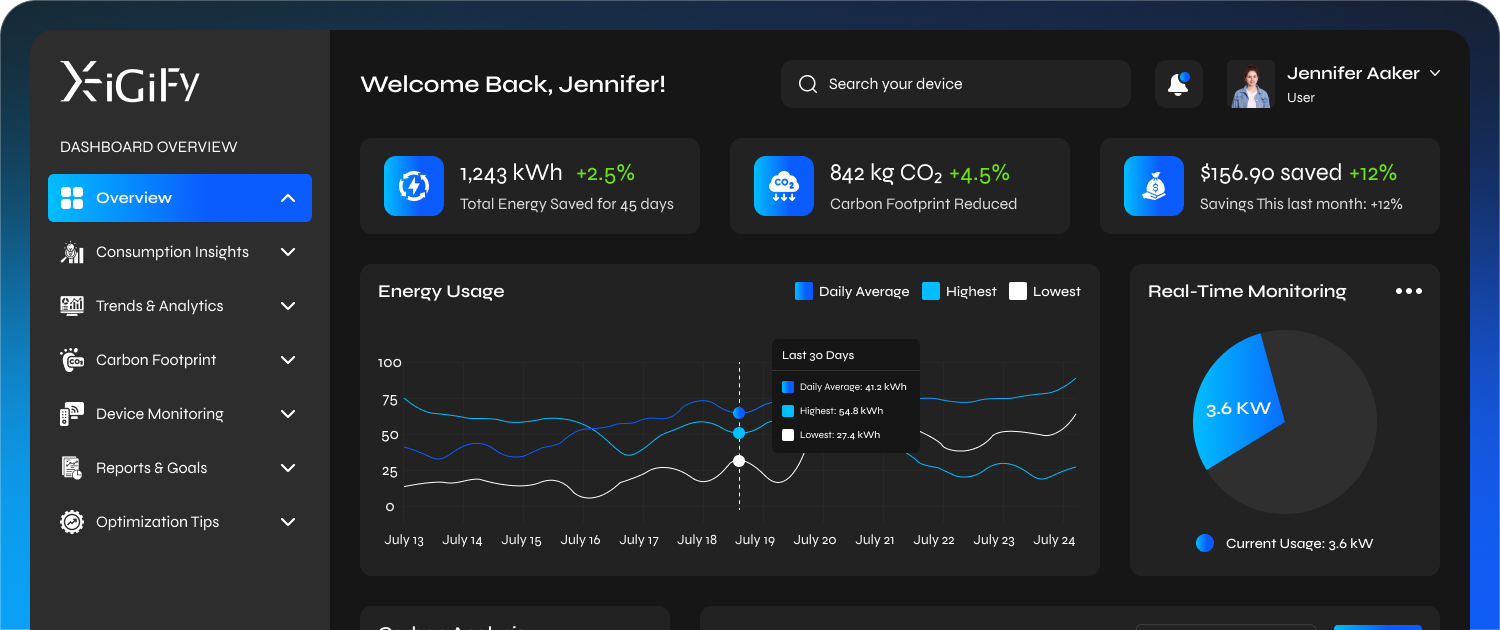The height and width of the screenshot is (630, 1500).
Task: Open the Jennifer Aaker account dropdown
Action: tap(1435, 73)
